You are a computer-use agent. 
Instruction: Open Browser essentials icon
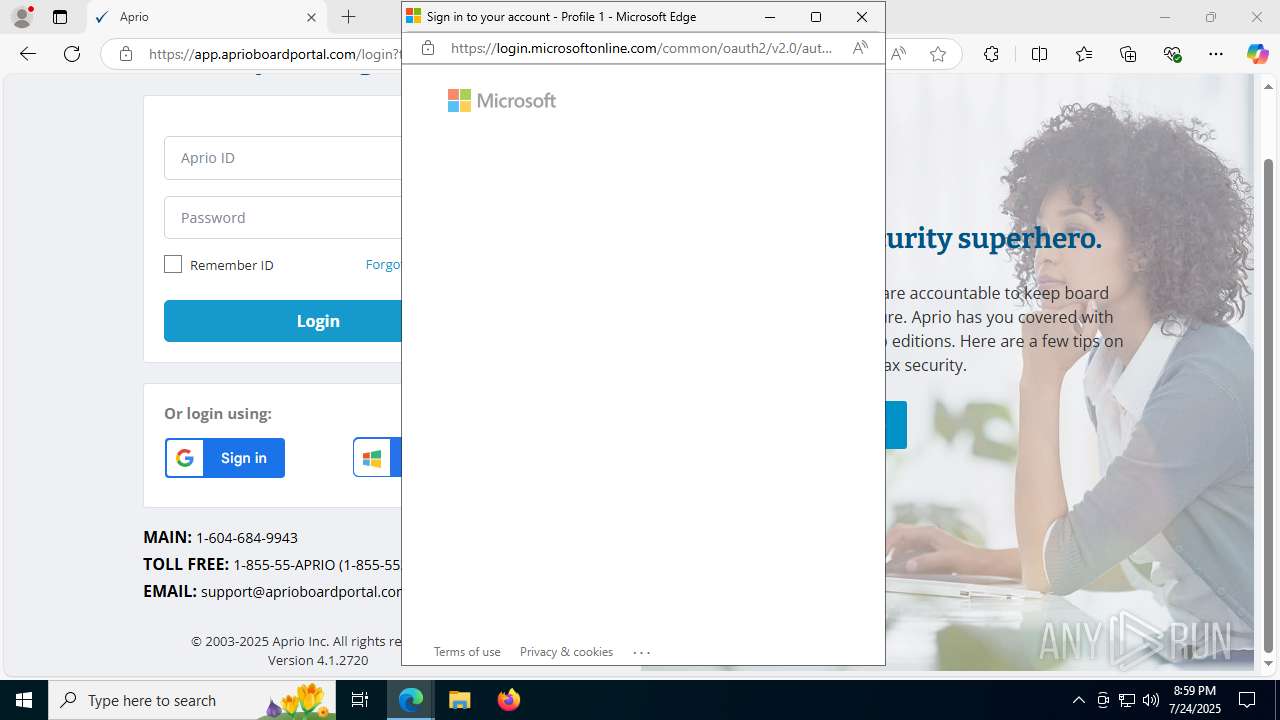coord(1172,54)
